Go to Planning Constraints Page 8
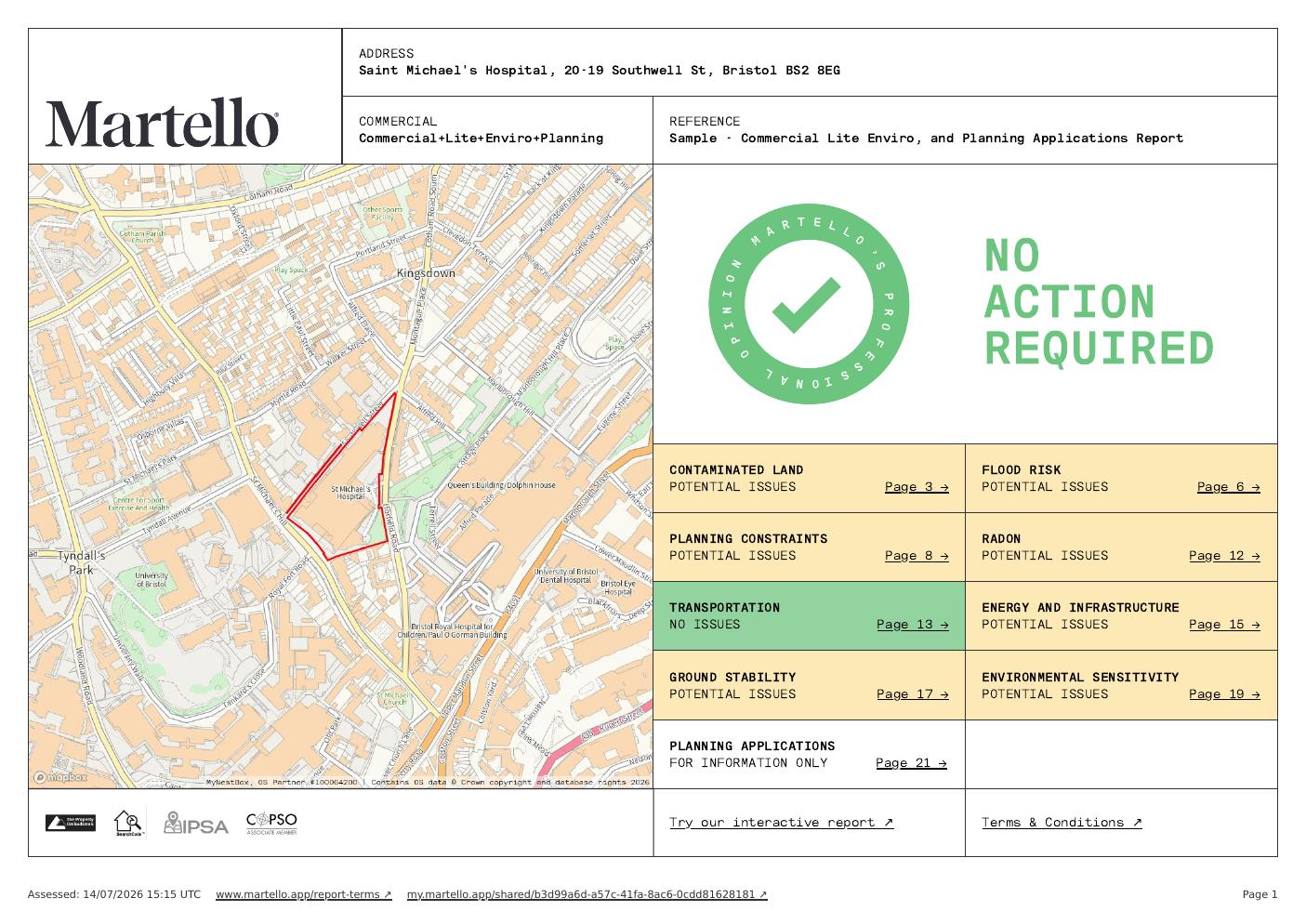 click(x=917, y=555)
